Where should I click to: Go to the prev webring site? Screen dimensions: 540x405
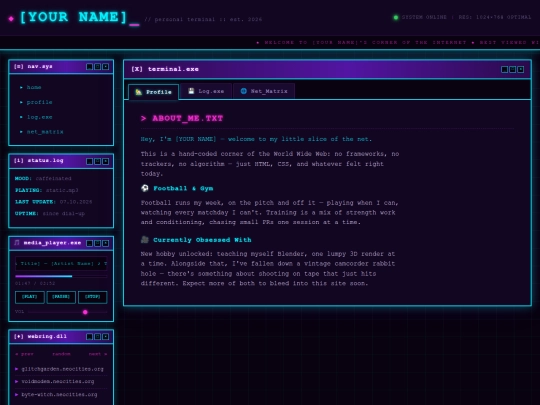(x=24, y=354)
